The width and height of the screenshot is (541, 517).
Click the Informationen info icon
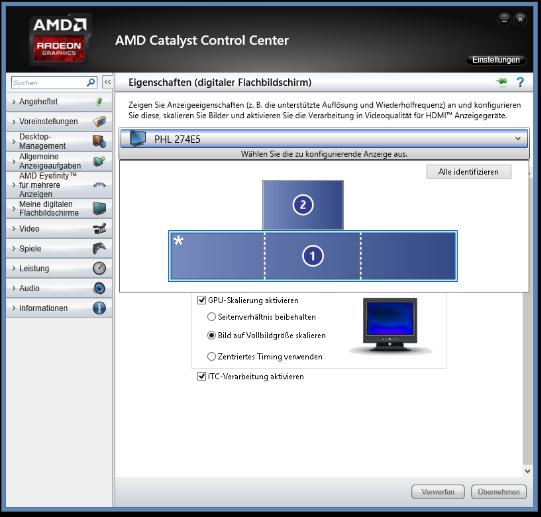click(99, 308)
